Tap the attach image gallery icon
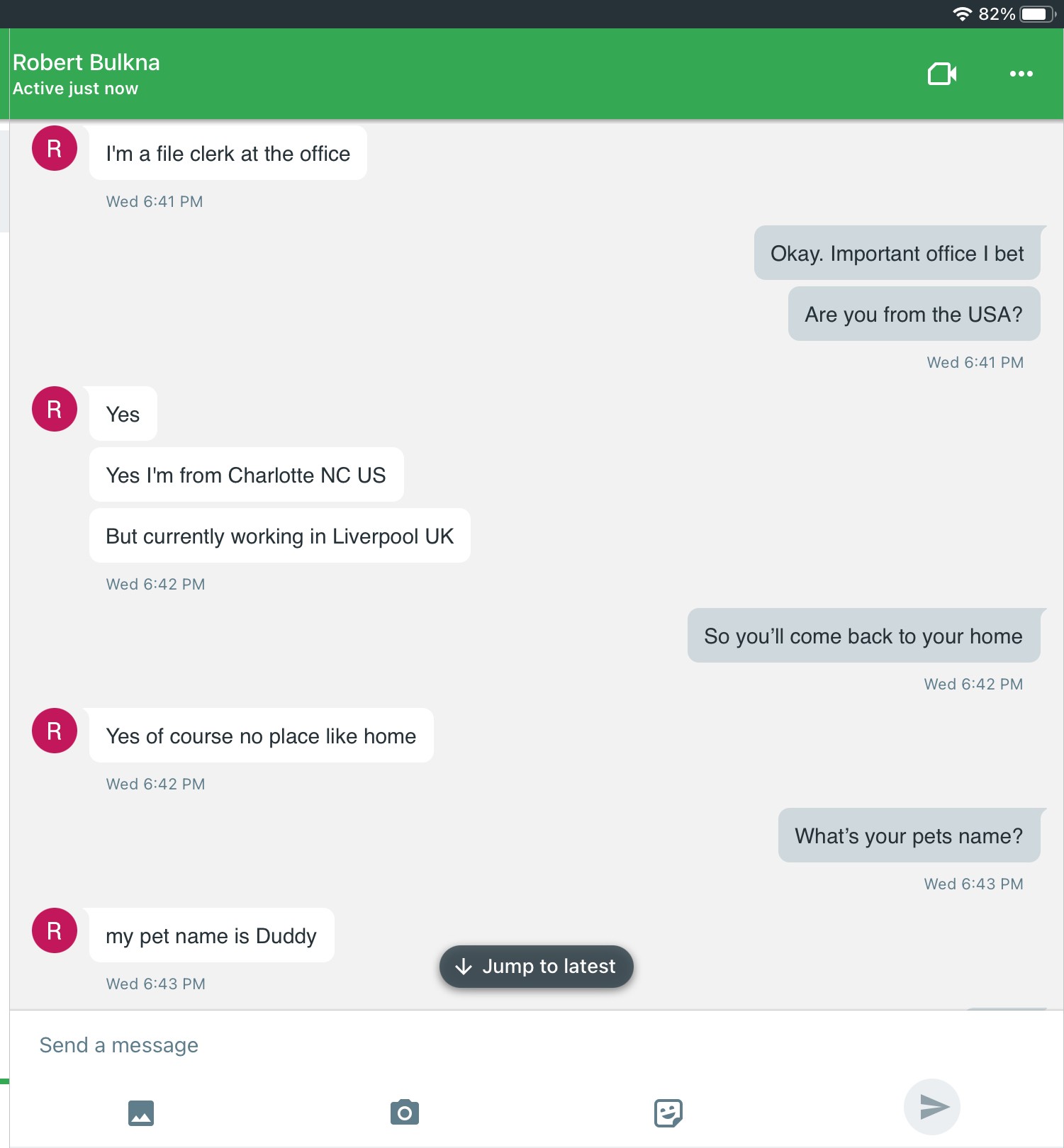 coord(141,1113)
